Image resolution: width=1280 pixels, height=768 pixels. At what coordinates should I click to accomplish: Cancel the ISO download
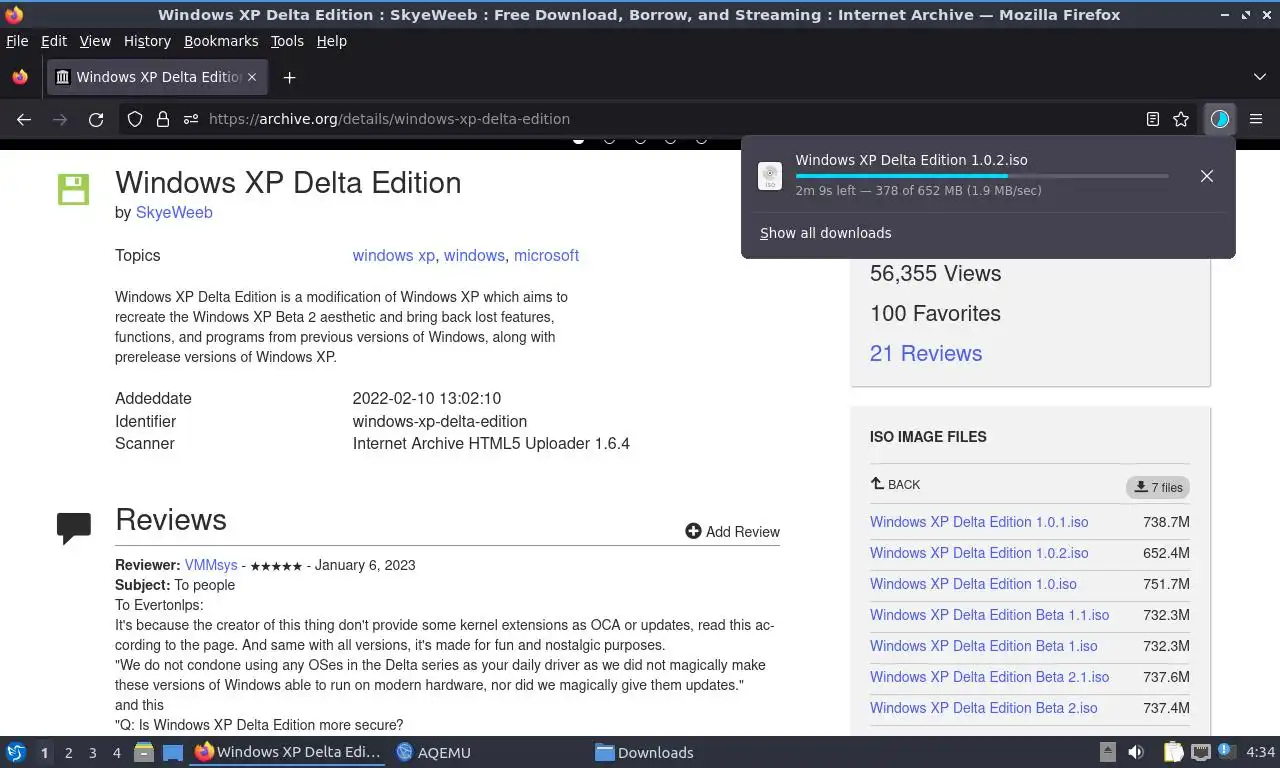(x=1207, y=176)
